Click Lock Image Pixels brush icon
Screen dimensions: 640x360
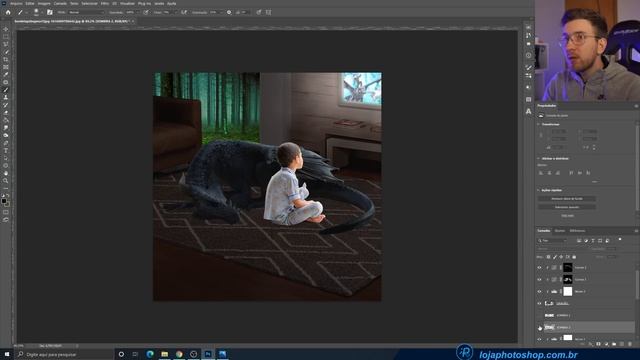(x=555, y=257)
